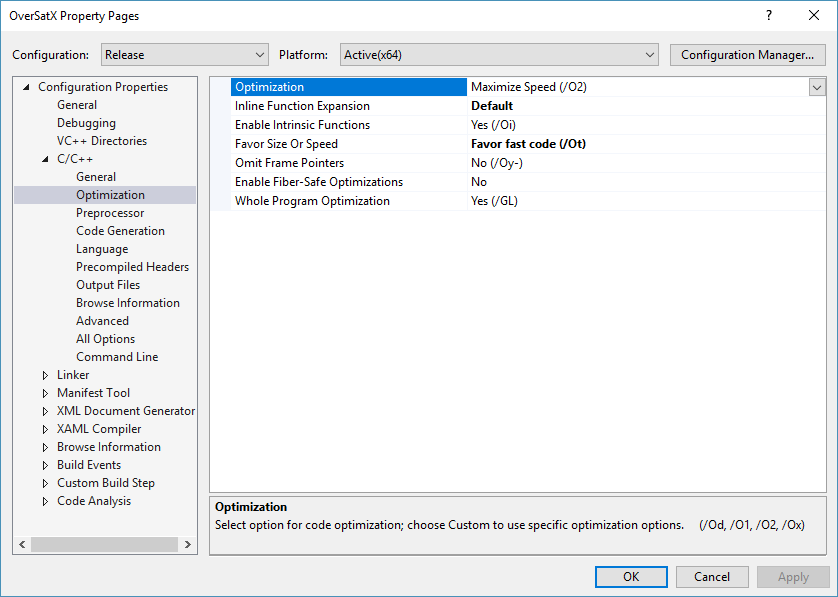The height and width of the screenshot is (597, 838).
Task: Select the Preprocessor page
Action: click(110, 213)
